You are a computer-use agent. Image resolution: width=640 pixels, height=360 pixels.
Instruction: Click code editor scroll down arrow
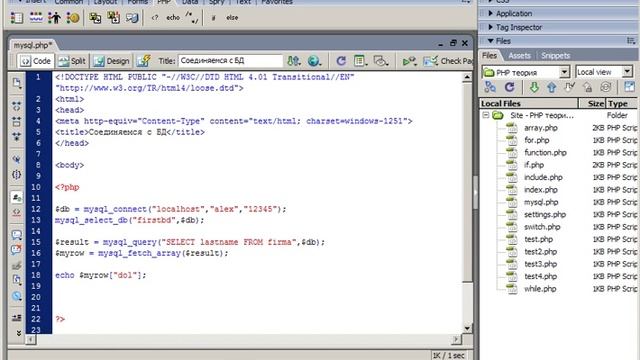467,329
